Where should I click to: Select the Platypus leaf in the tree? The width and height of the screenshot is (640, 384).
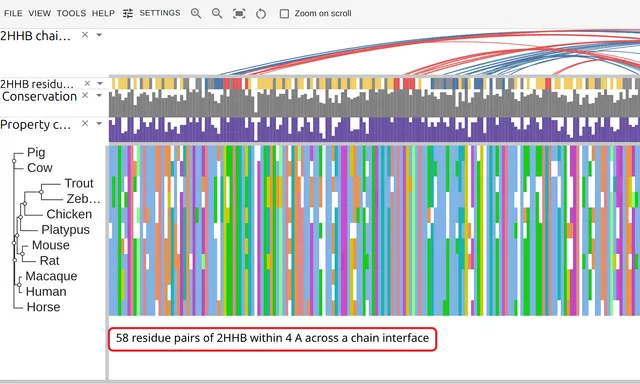tap(65, 229)
